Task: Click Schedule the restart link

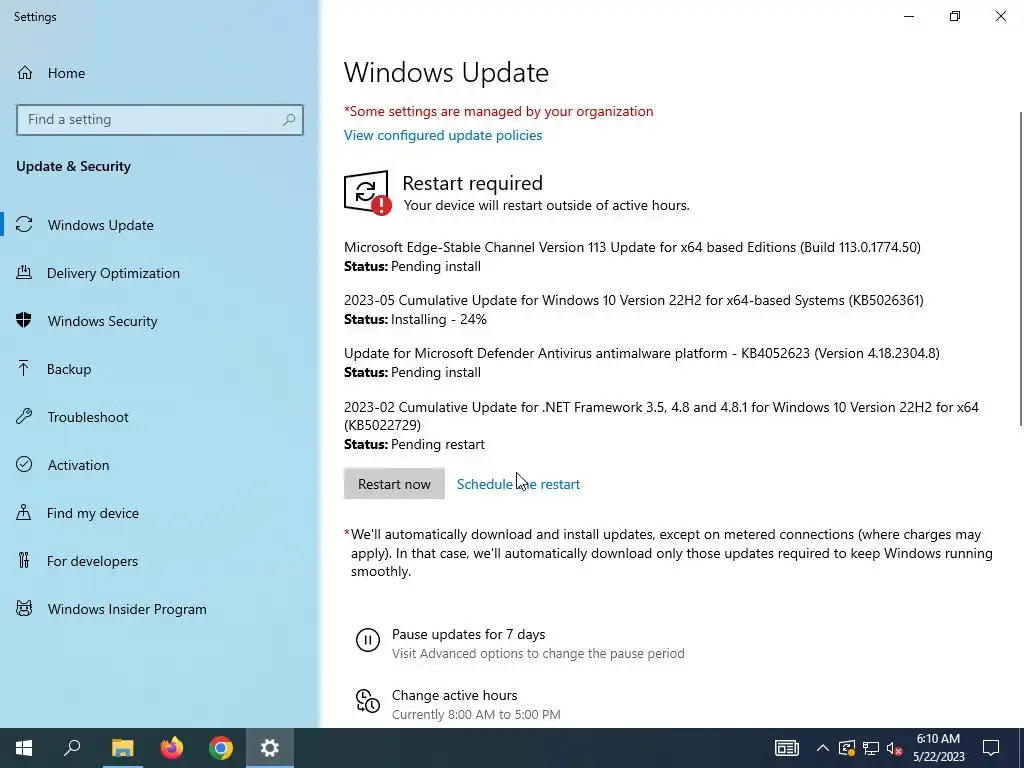Action: click(518, 484)
